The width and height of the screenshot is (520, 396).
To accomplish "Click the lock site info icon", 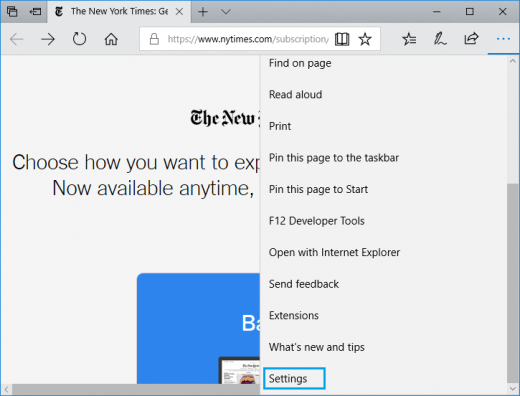I will pos(154,39).
